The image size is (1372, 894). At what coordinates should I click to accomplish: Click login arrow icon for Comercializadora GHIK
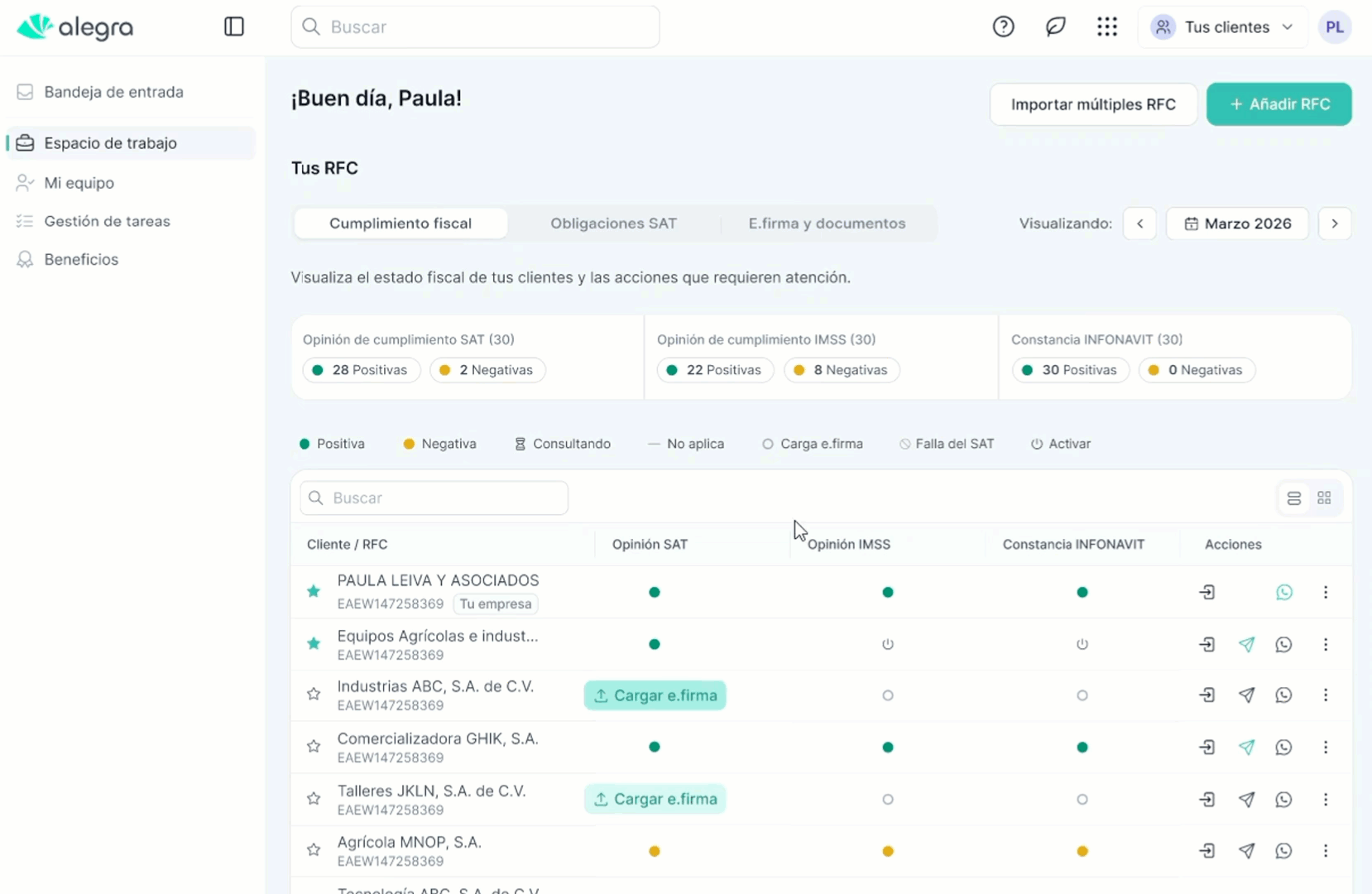coord(1207,747)
